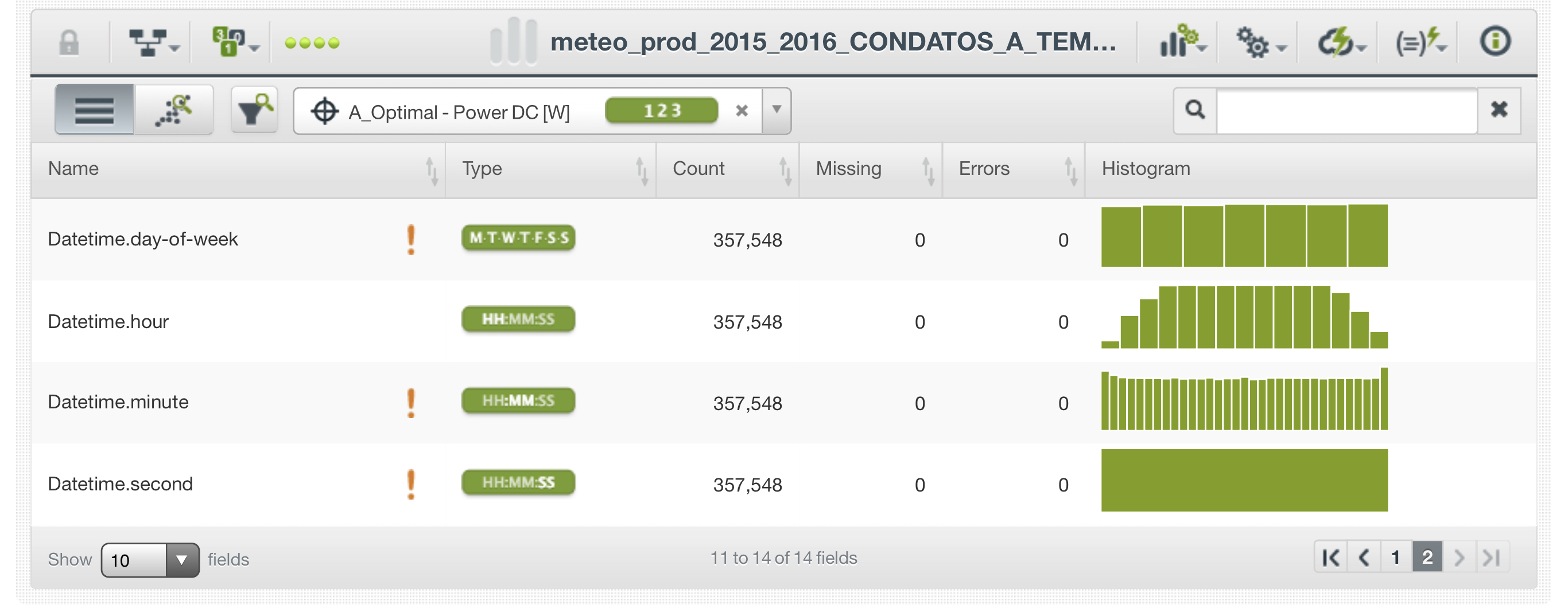Click the Datetime.hour histogram
Screen dimensions: 1568x616
[1244, 317]
